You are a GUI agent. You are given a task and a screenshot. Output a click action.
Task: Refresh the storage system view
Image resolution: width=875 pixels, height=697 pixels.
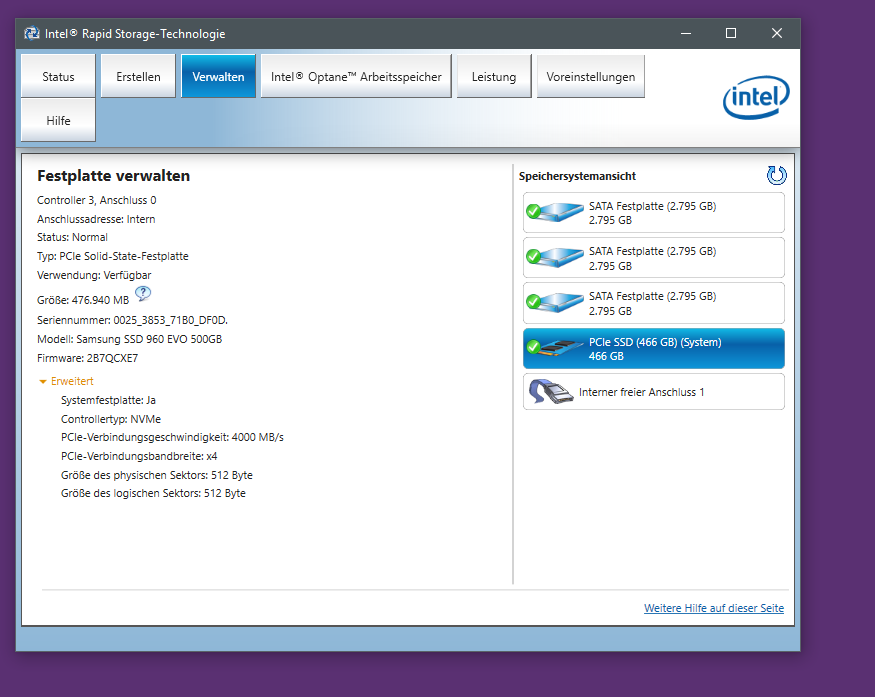[x=776, y=175]
